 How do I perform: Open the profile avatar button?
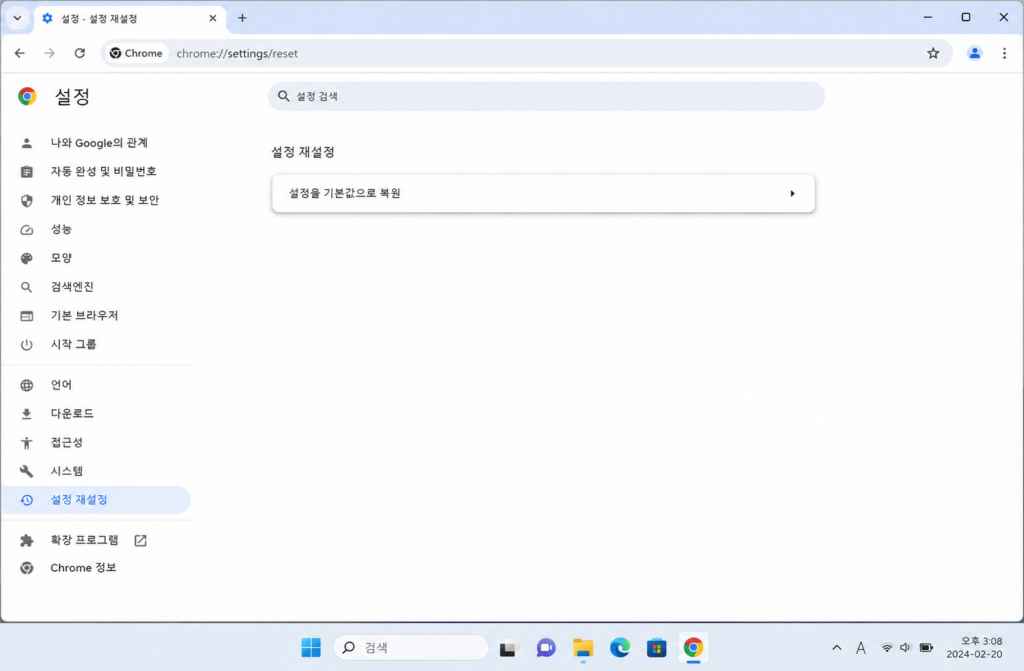974,54
